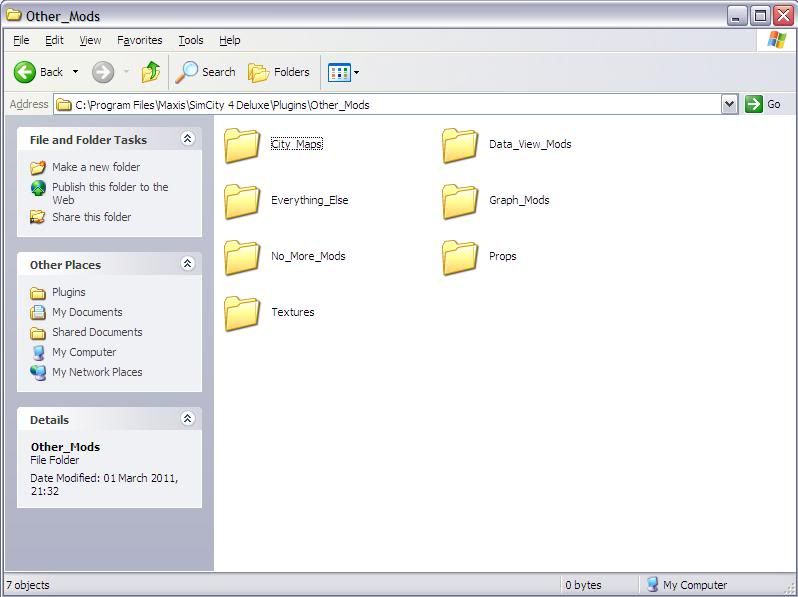The height and width of the screenshot is (597, 798).
Task: Click Share this folder link
Action: click(92, 217)
